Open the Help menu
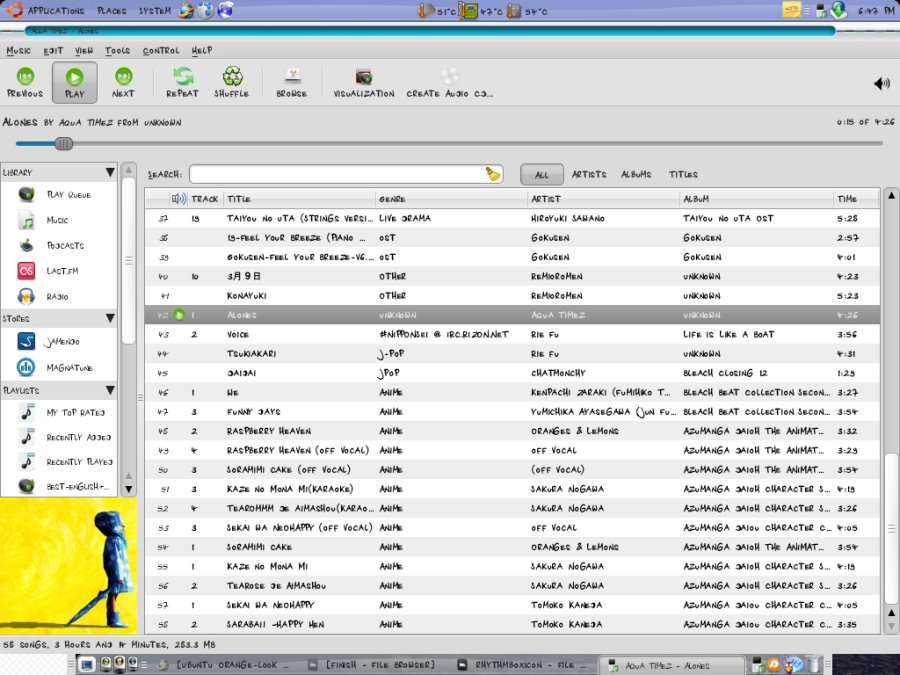900x675 pixels. (202, 51)
